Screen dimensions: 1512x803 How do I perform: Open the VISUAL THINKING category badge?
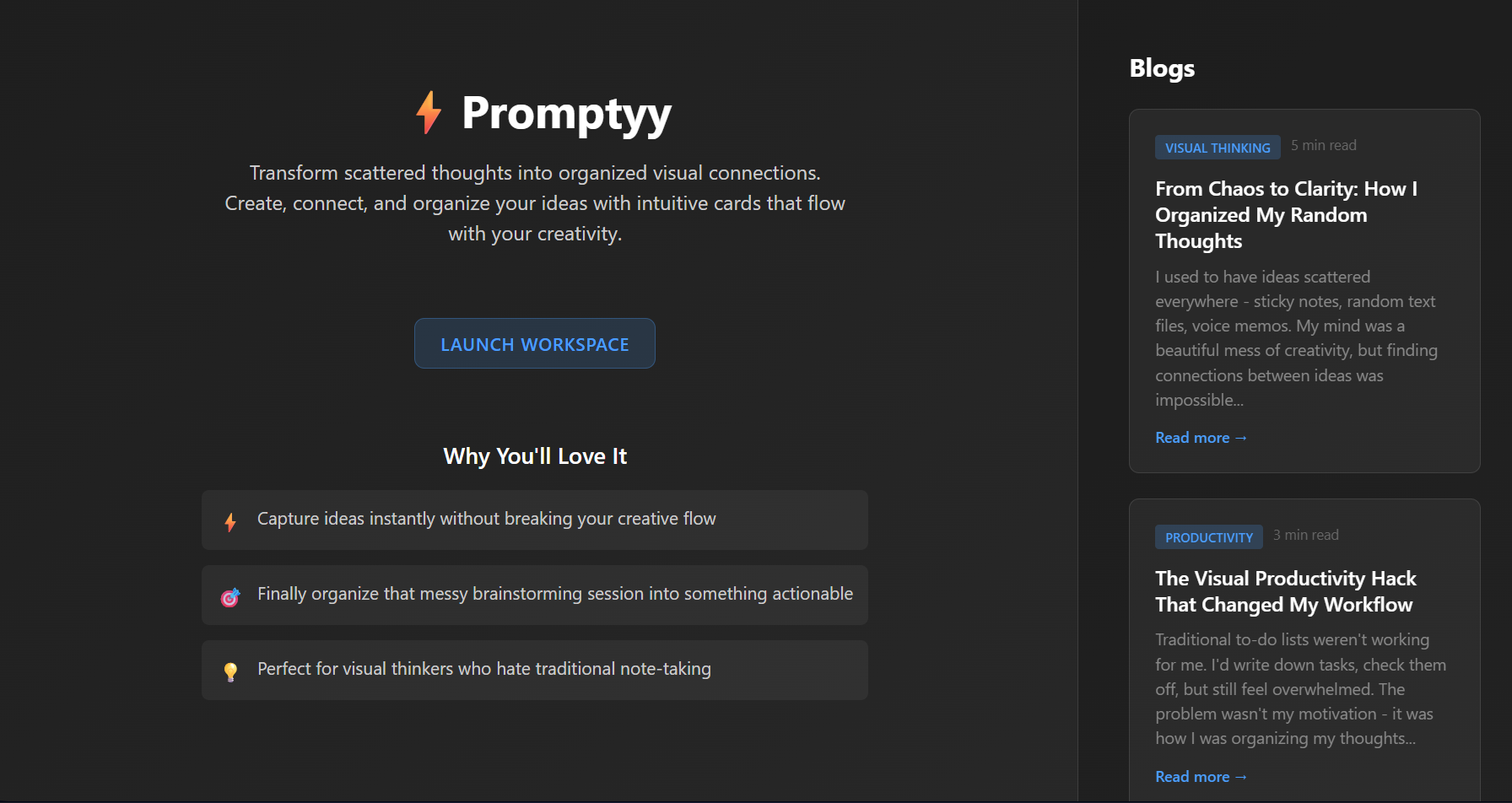coord(1217,147)
